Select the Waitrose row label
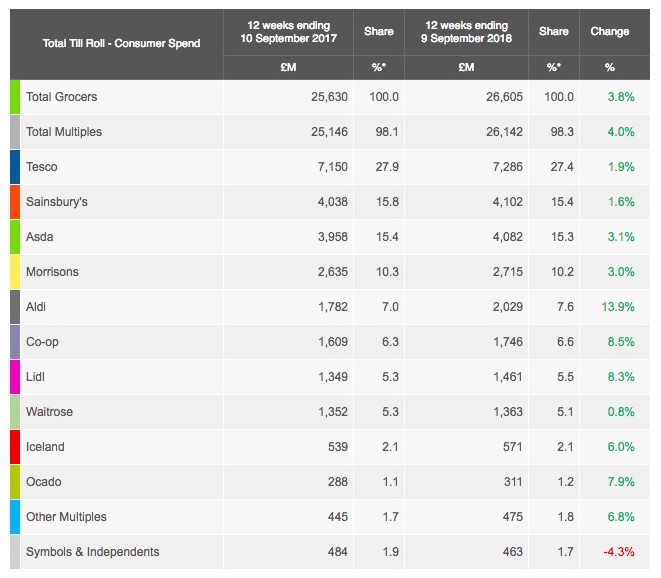 pos(49,412)
